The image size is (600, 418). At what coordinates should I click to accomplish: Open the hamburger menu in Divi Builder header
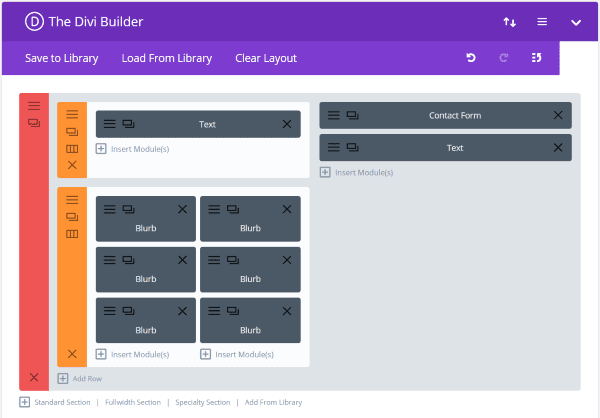(542, 22)
